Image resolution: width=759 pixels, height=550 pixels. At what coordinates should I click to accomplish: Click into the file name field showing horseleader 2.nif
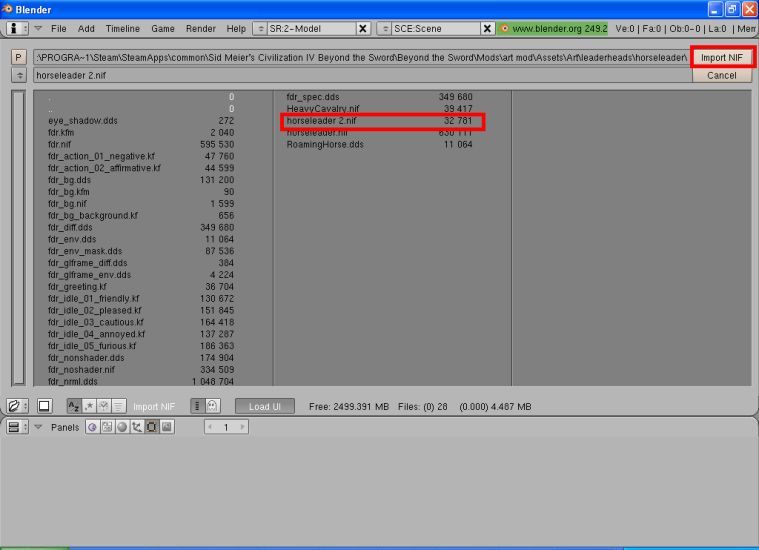coord(362,76)
